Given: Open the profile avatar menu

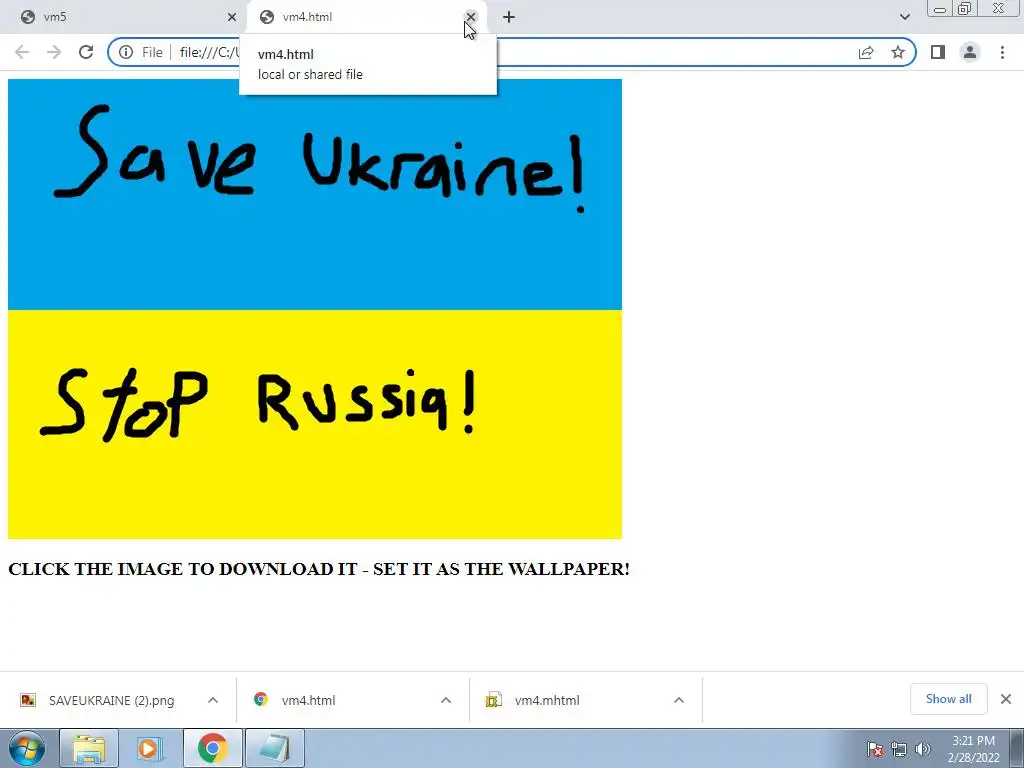Looking at the screenshot, I should click(970, 52).
